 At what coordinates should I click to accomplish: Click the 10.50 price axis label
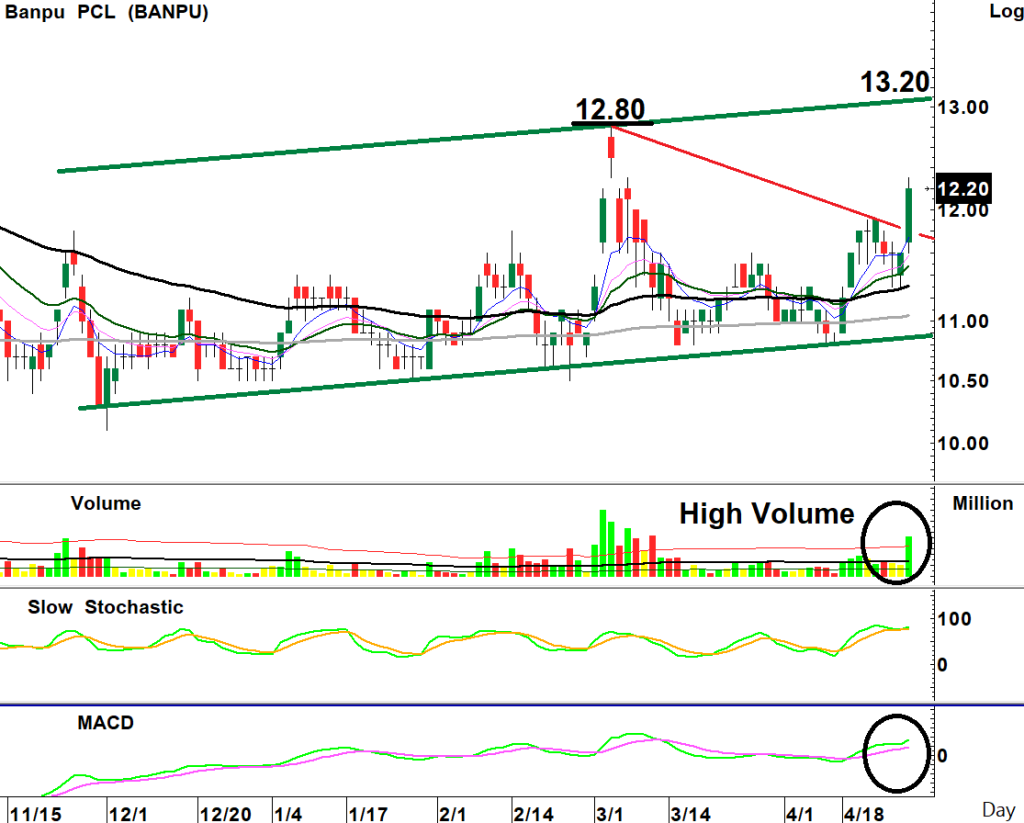(x=963, y=381)
